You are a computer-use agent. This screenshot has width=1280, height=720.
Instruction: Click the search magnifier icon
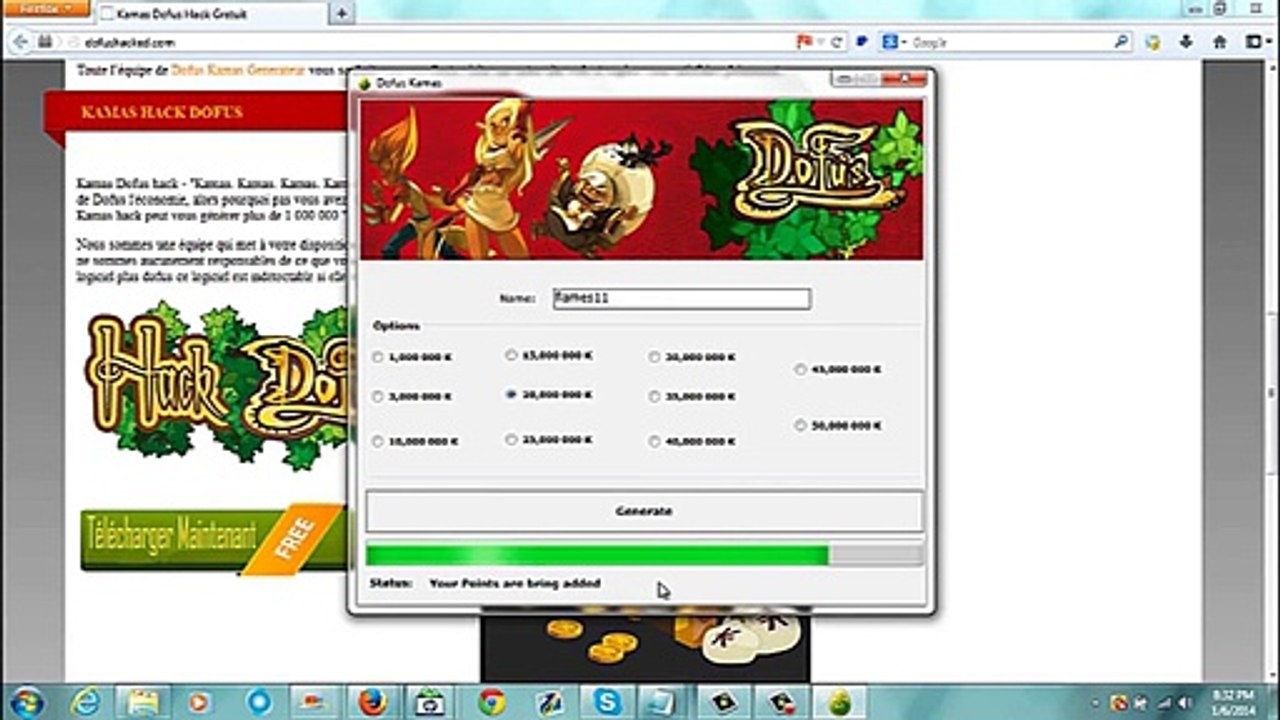[1122, 42]
